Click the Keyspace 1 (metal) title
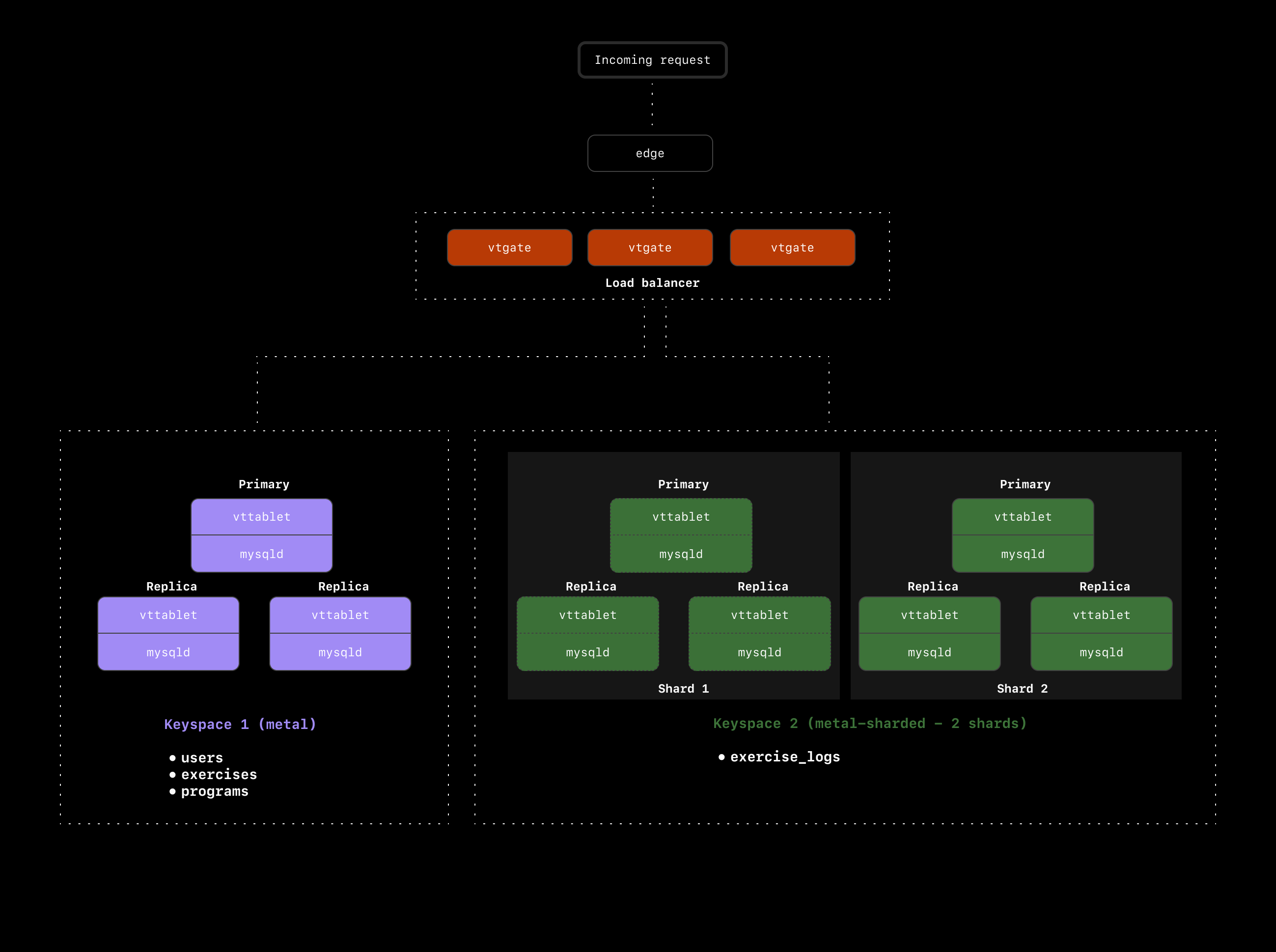This screenshot has height=952, width=1276. click(240, 725)
